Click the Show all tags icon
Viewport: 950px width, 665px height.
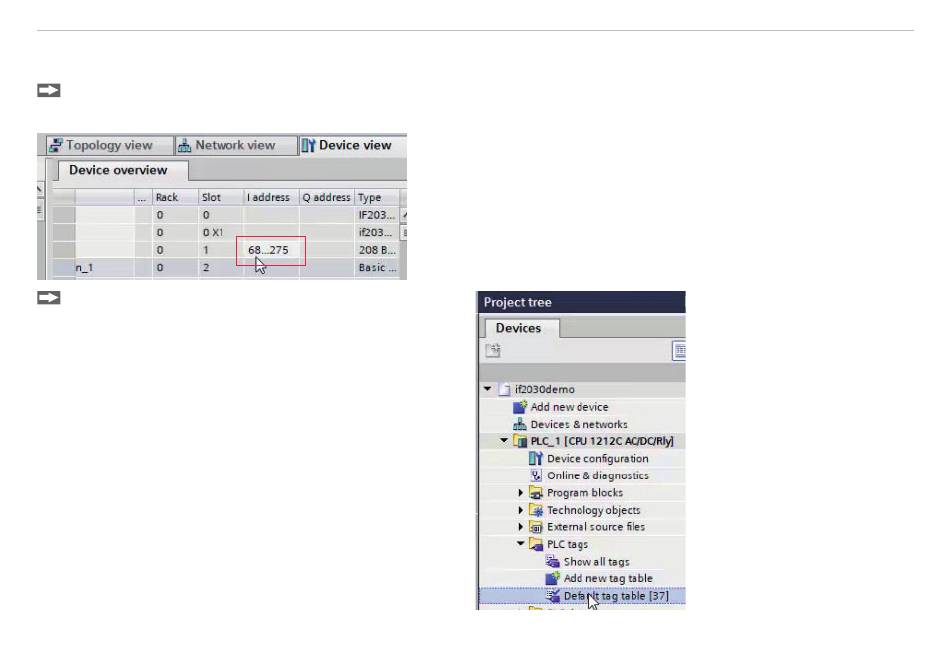click(x=553, y=562)
